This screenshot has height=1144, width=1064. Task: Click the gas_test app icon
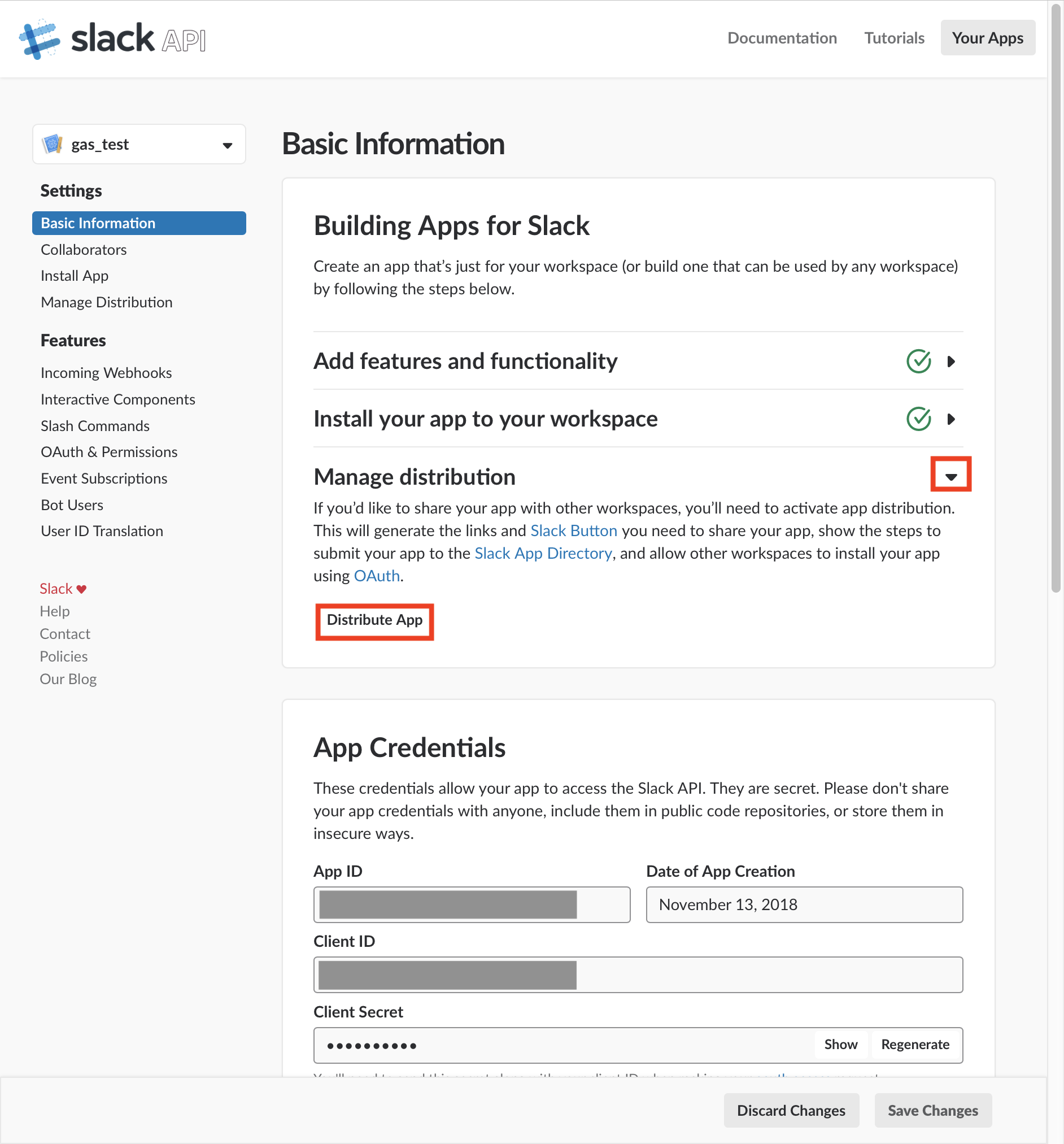click(53, 144)
